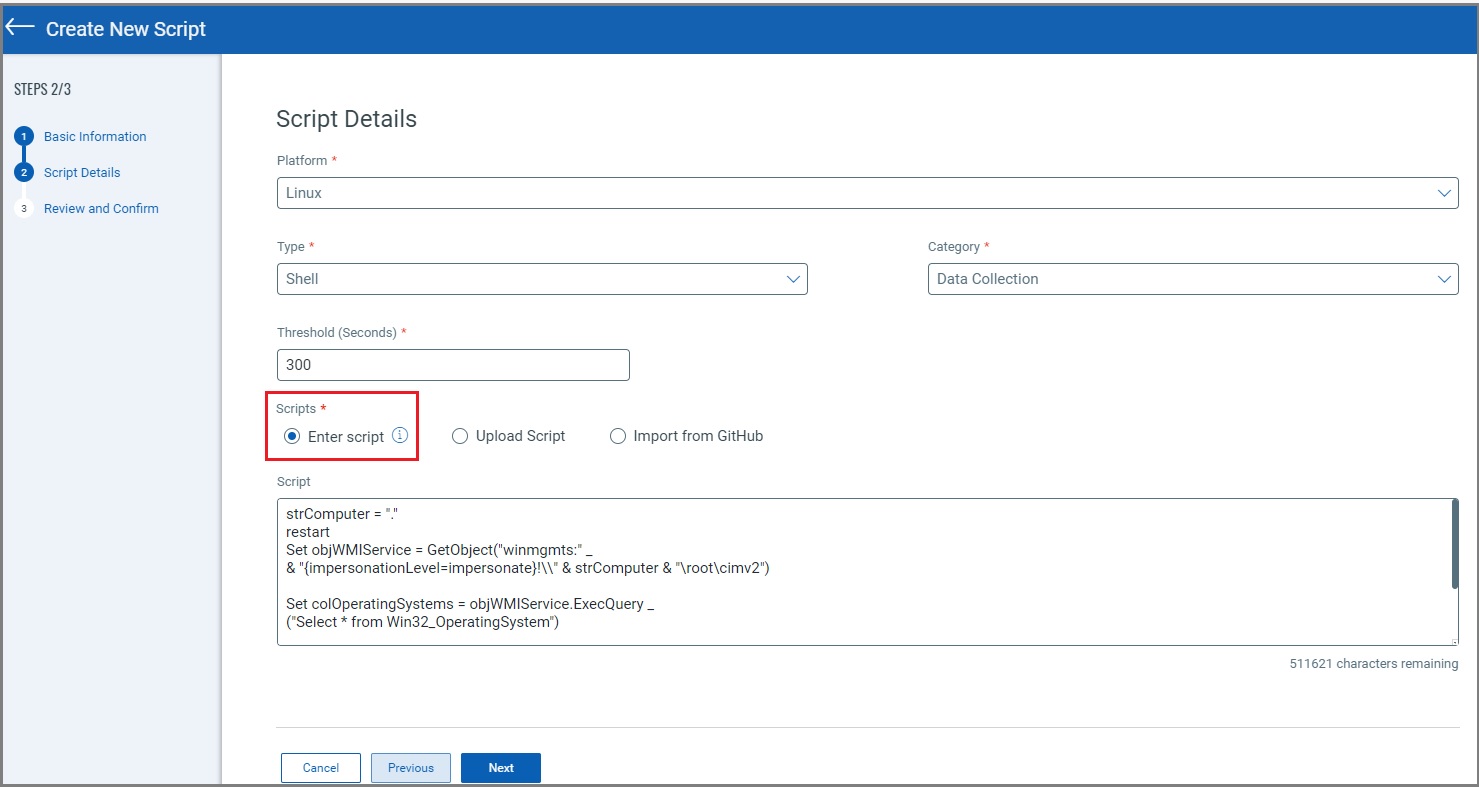Viewport: 1479px width, 787px height.
Task: Click step 3 circle icon in the sidebar
Action: [24, 209]
